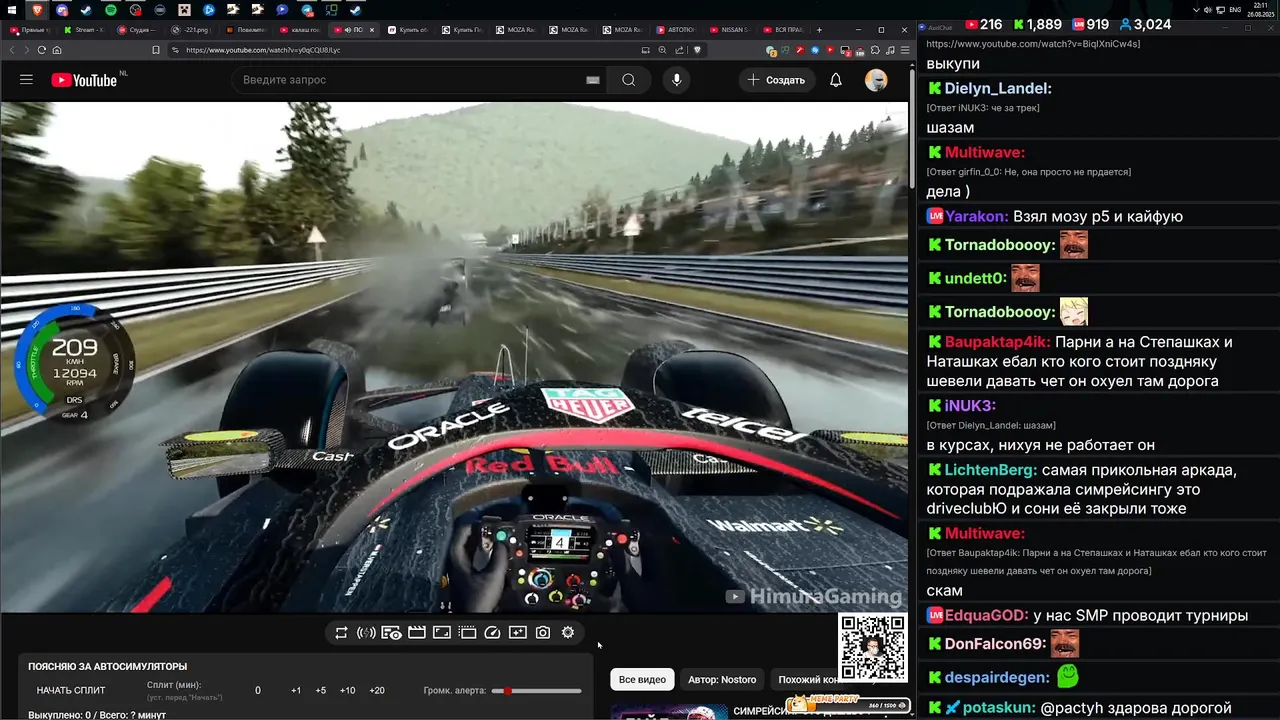Select the Автор: Nostoro filter chip
Screen dimensions: 1280x720
click(722, 680)
